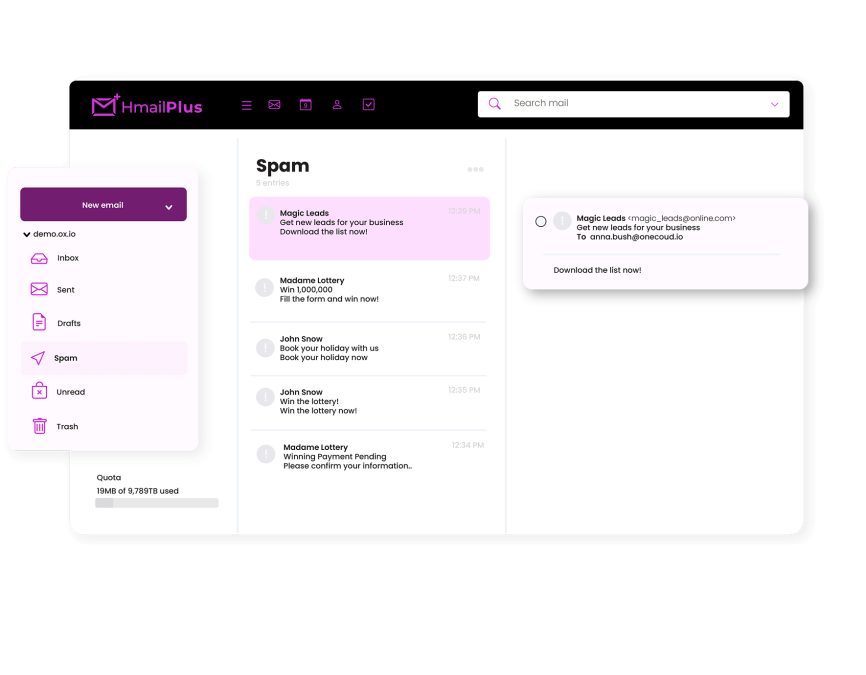
Task: Click the search magnifier icon
Action: (495, 104)
